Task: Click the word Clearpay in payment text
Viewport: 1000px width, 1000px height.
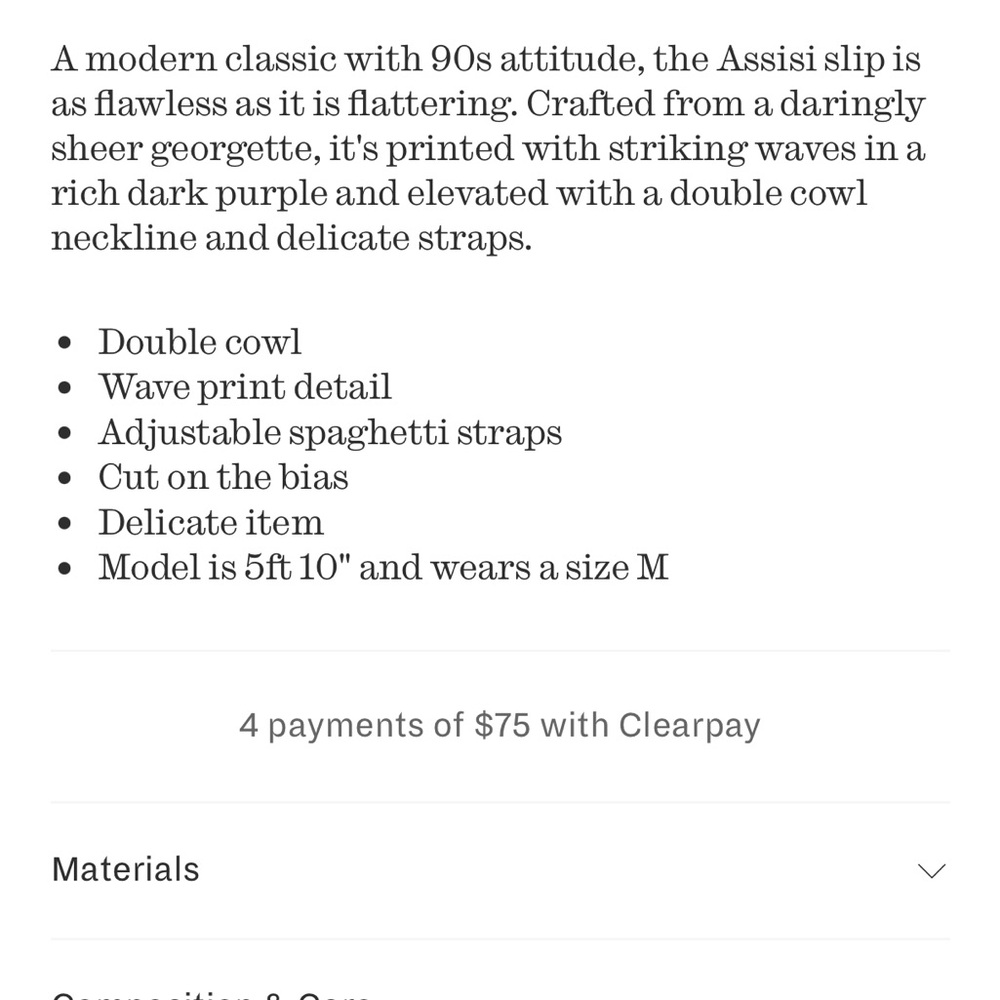Action: click(689, 726)
